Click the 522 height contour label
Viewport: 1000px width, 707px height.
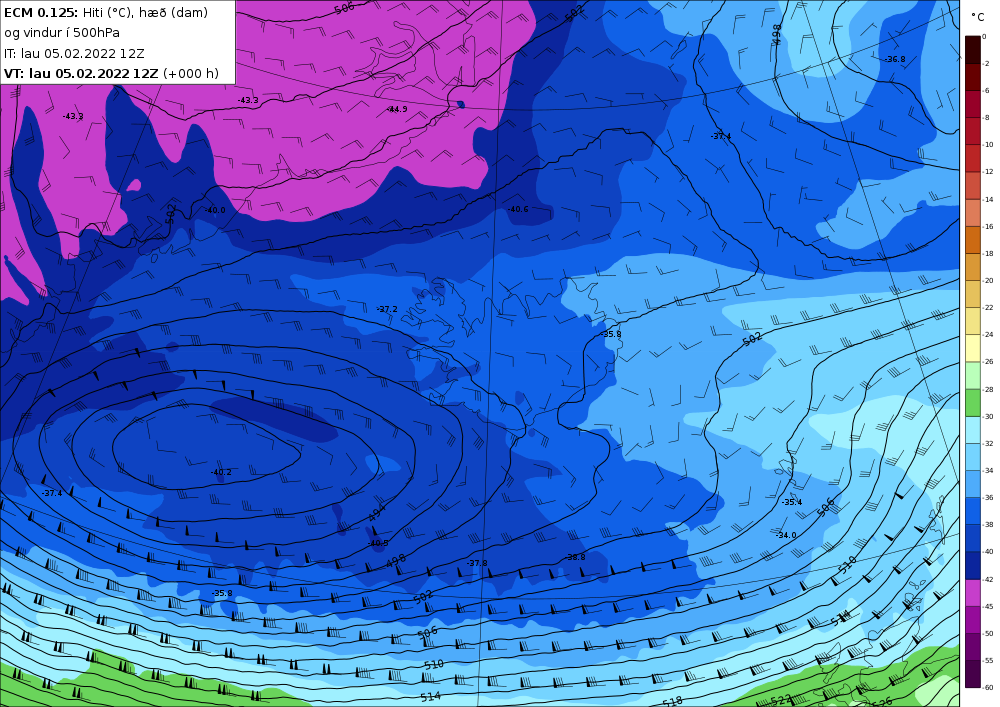(x=781, y=701)
